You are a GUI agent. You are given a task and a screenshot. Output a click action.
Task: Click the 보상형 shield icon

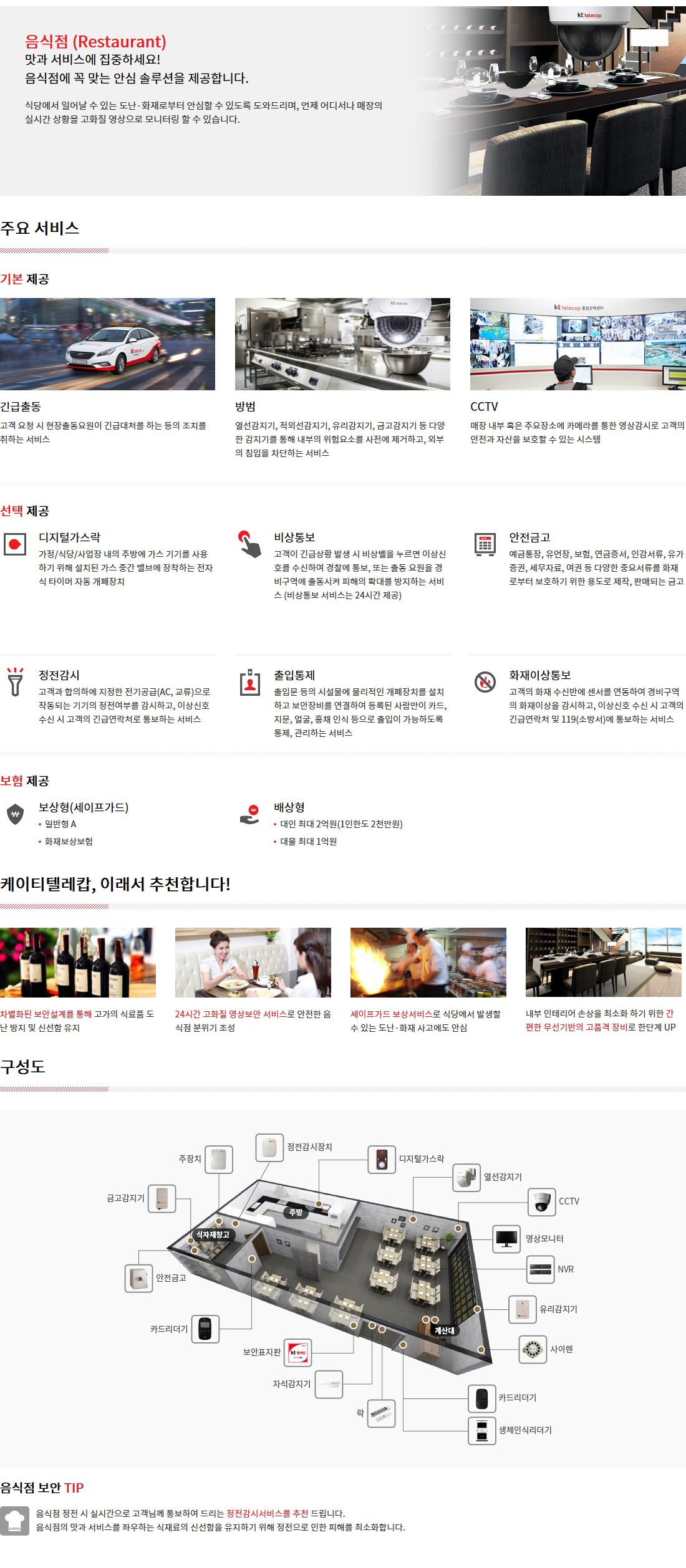coord(15,814)
